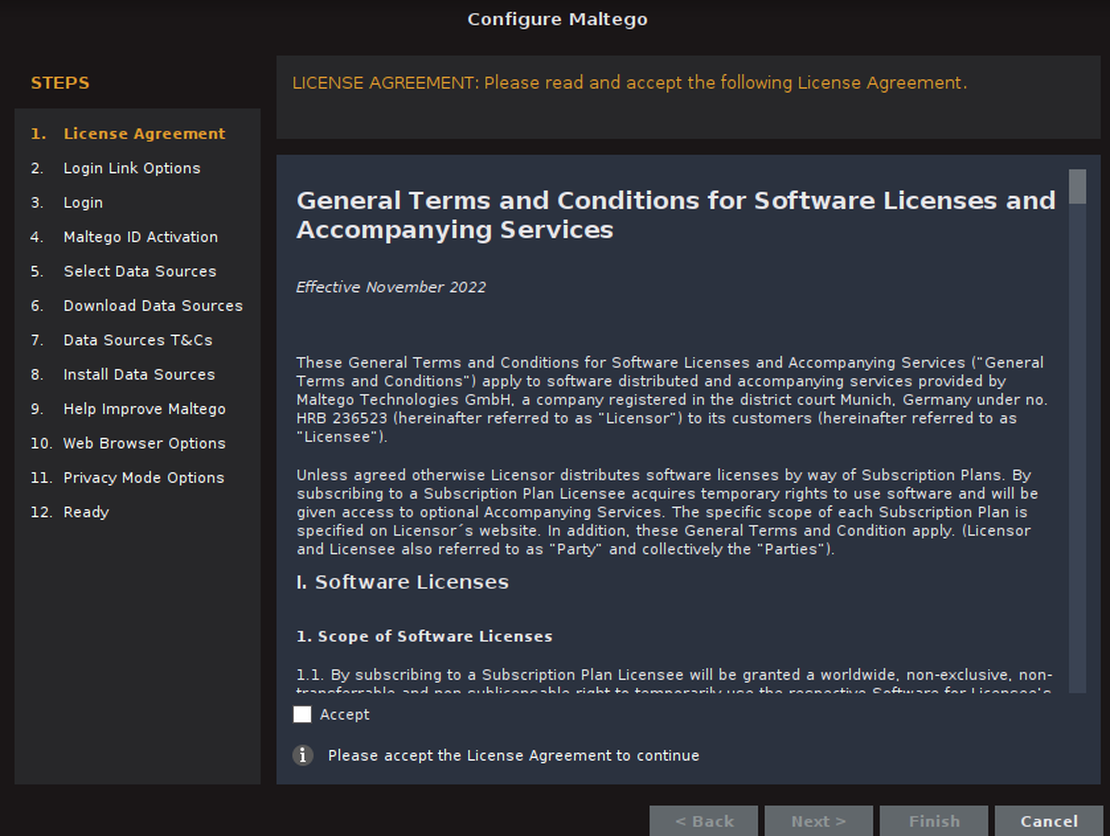Select Maltego ID Activation step
The height and width of the screenshot is (836, 1110).
(140, 237)
